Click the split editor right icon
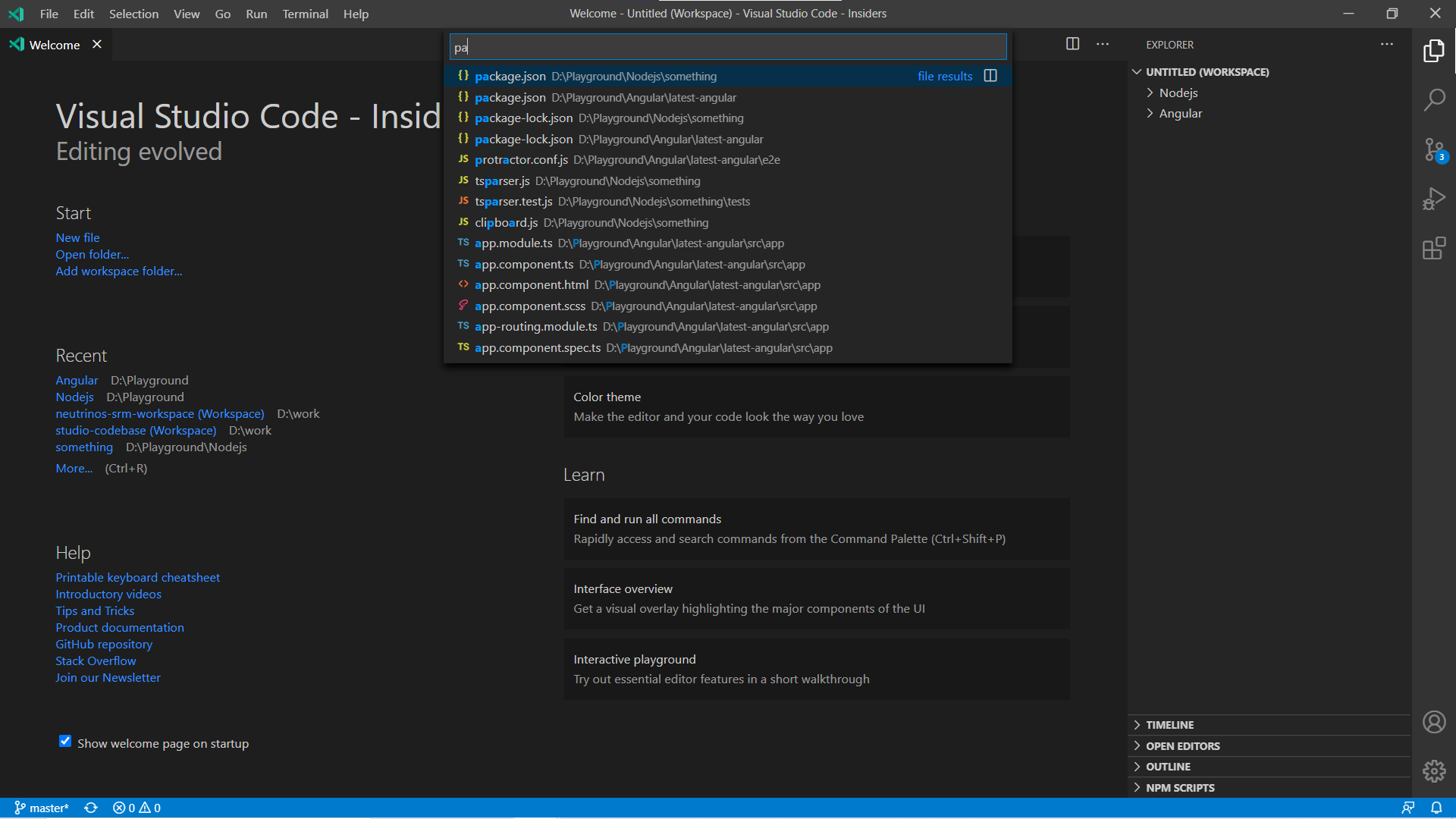Screen dimensions: 1456x819 (1072, 44)
